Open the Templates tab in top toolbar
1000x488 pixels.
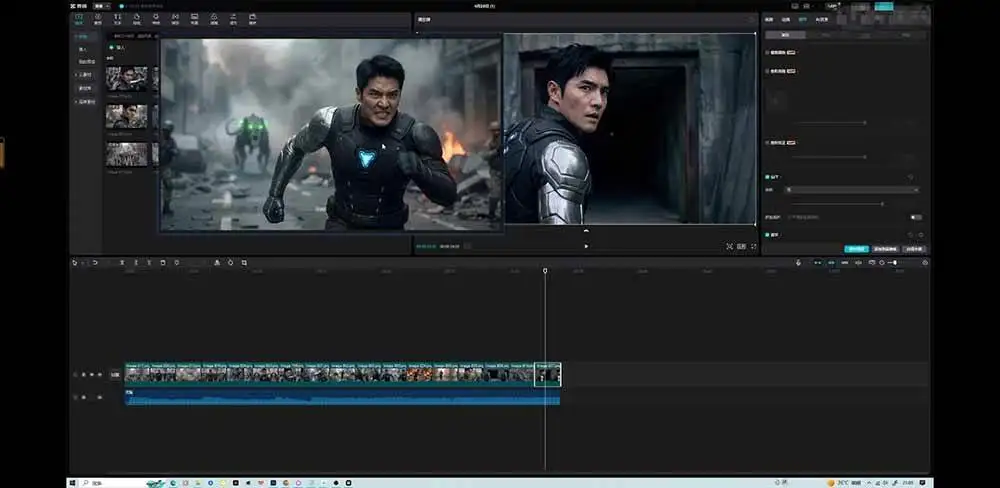(x=253, y=19)
